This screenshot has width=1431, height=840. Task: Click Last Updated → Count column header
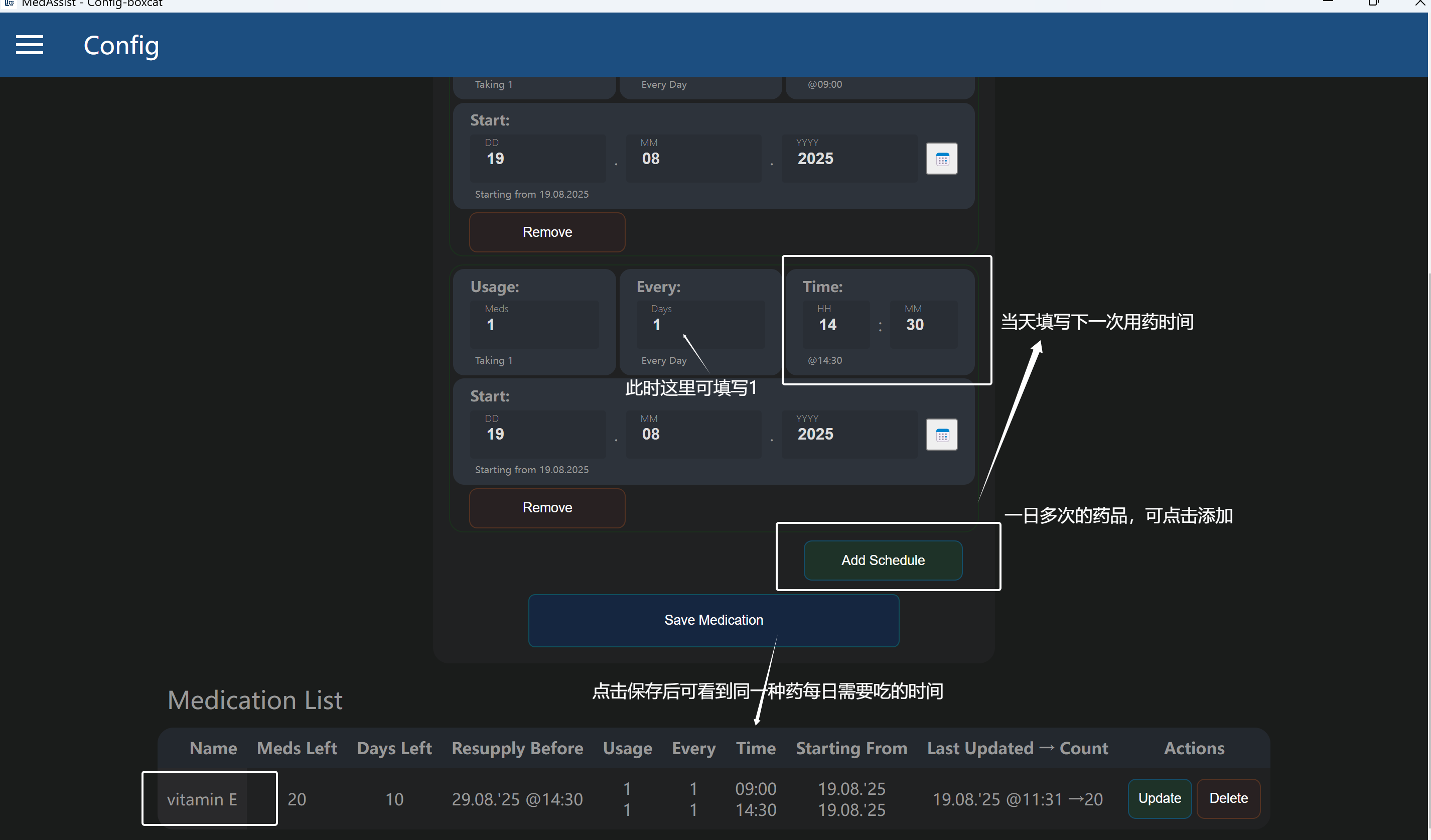click(x=1018, y=748)
